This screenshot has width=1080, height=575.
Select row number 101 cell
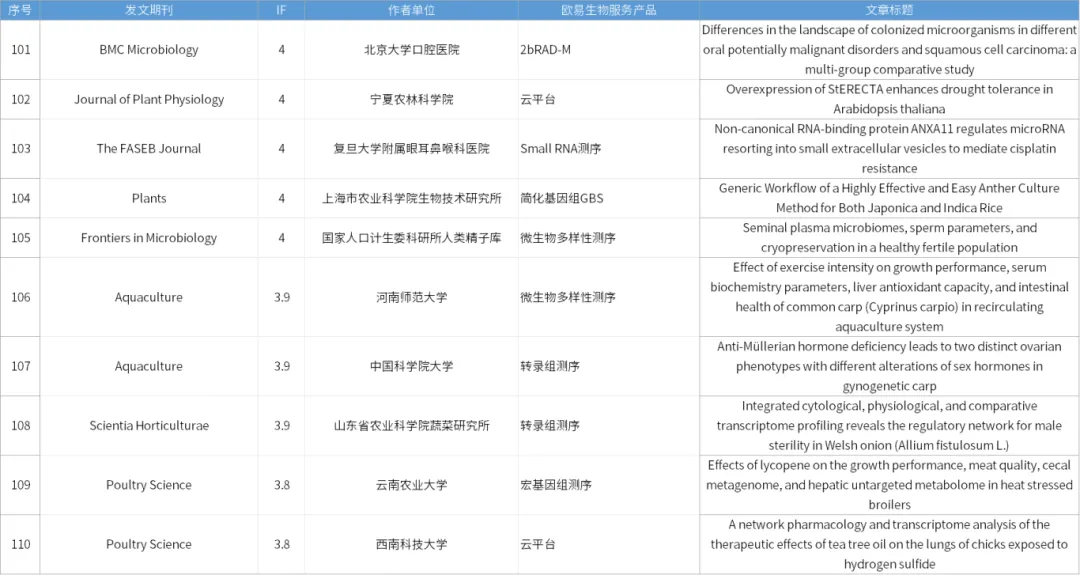click(x=20, y=50)
